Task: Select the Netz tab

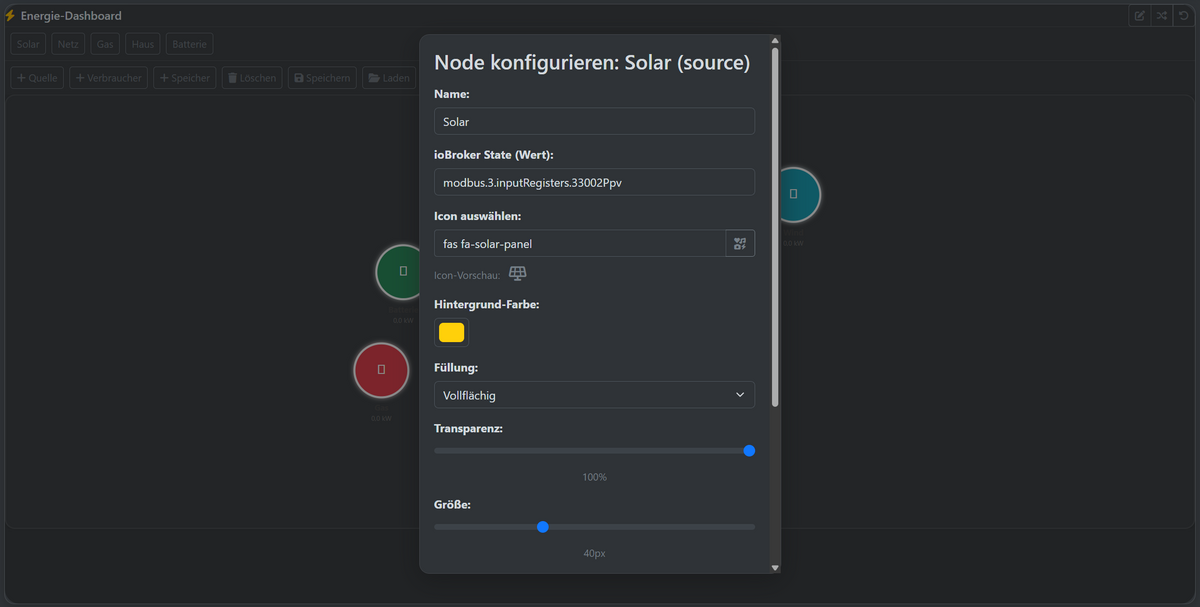Action: (68, 44)
